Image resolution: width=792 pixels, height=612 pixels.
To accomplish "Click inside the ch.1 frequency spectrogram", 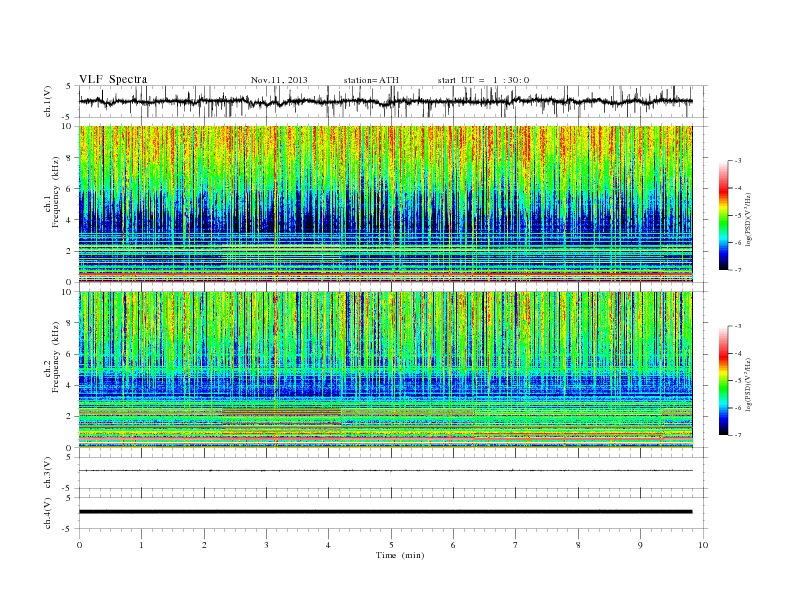I will (x=385, y=204).
